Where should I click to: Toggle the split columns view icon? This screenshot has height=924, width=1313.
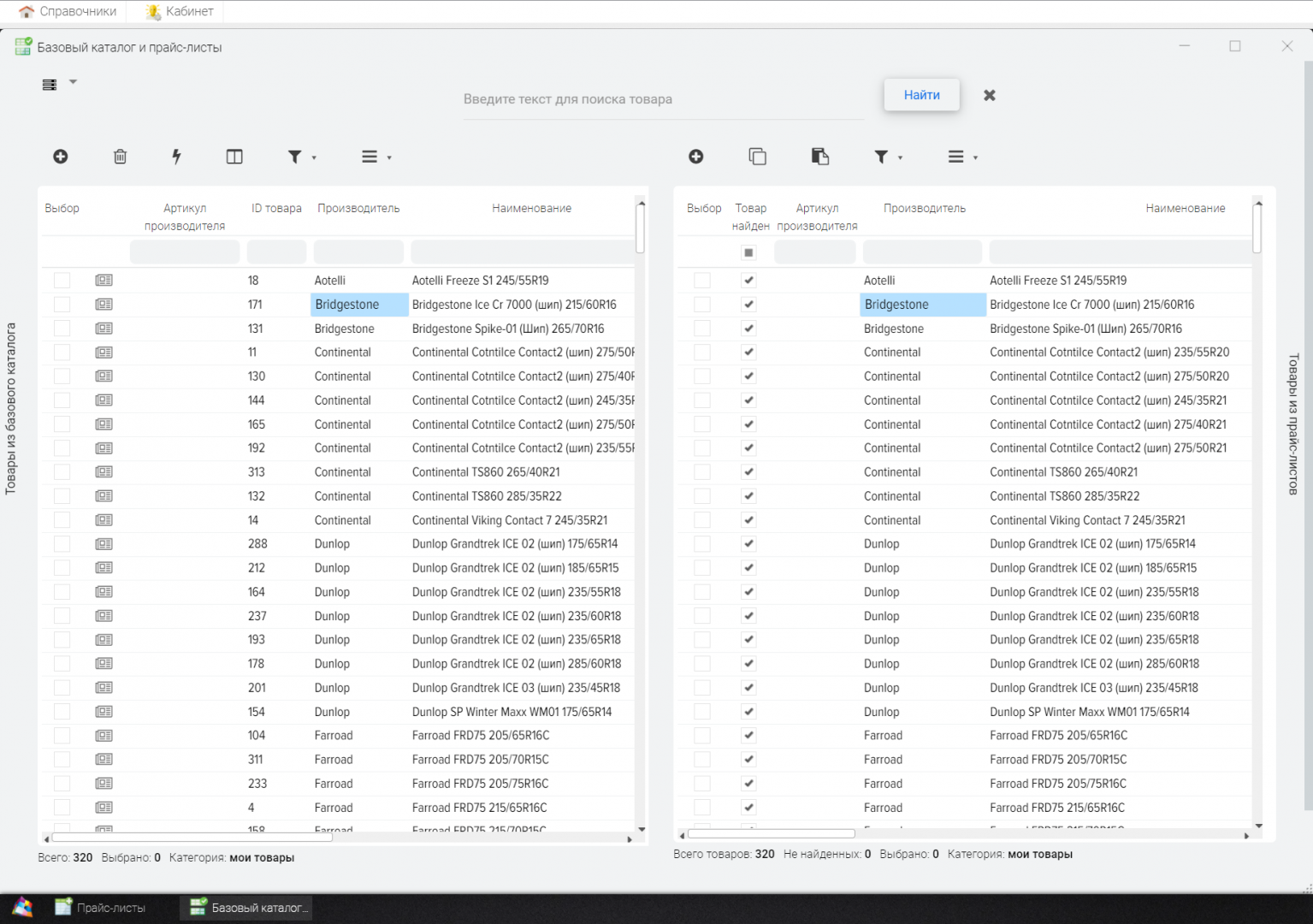click(234, 157)
